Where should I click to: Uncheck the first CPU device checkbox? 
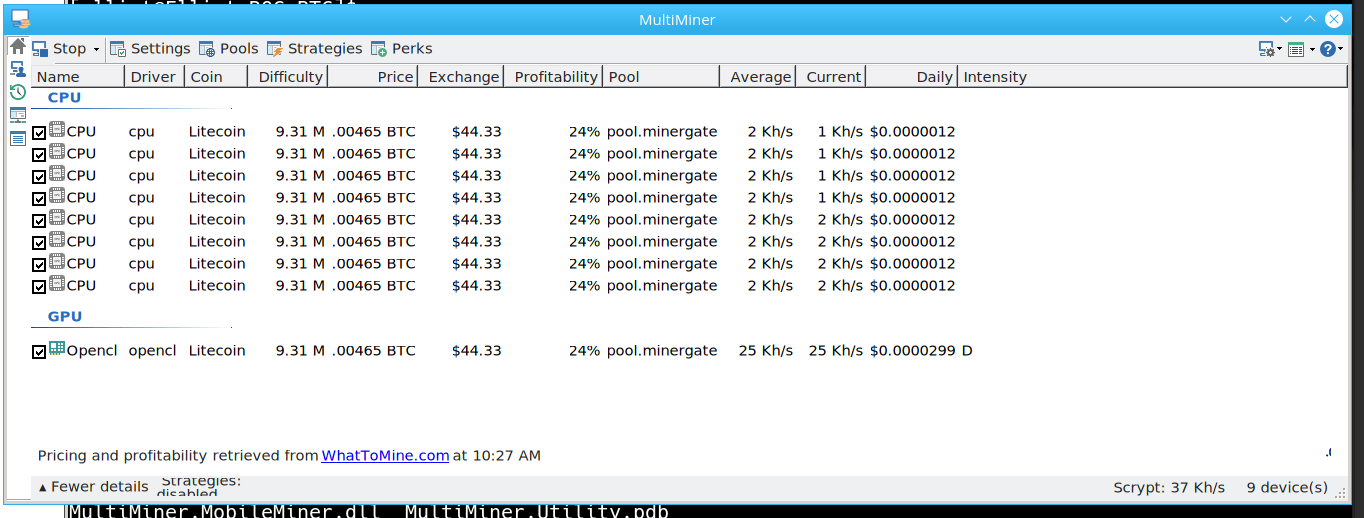39,133
